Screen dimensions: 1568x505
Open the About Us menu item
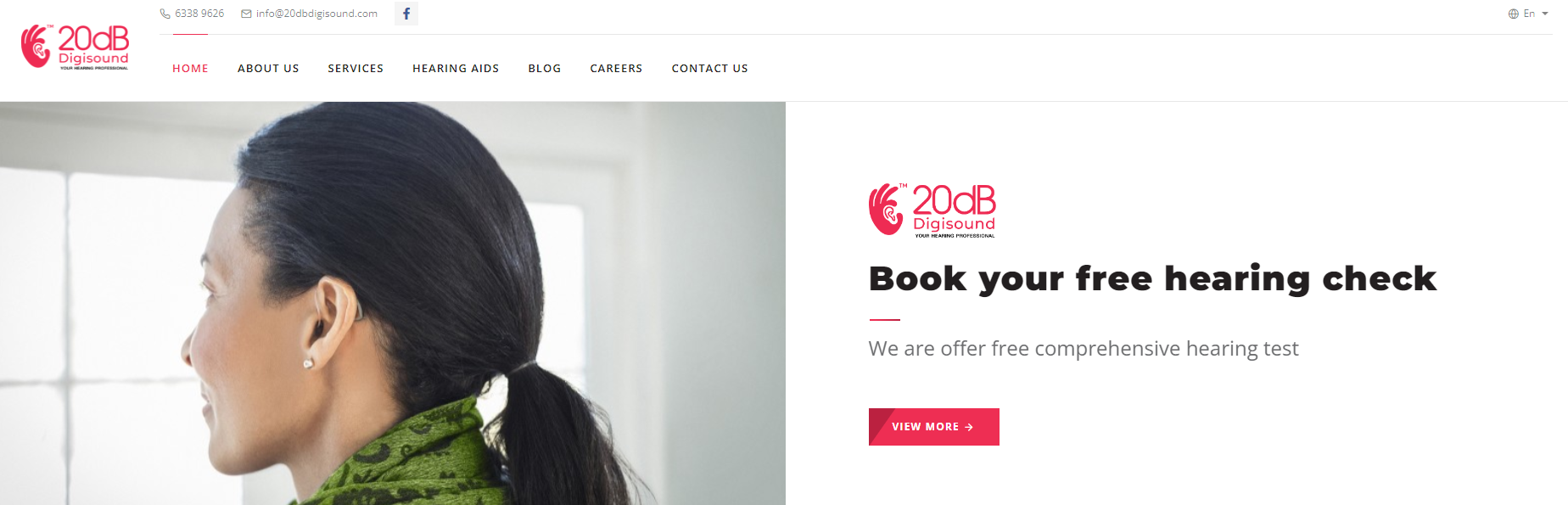click(x=268, y=69)
